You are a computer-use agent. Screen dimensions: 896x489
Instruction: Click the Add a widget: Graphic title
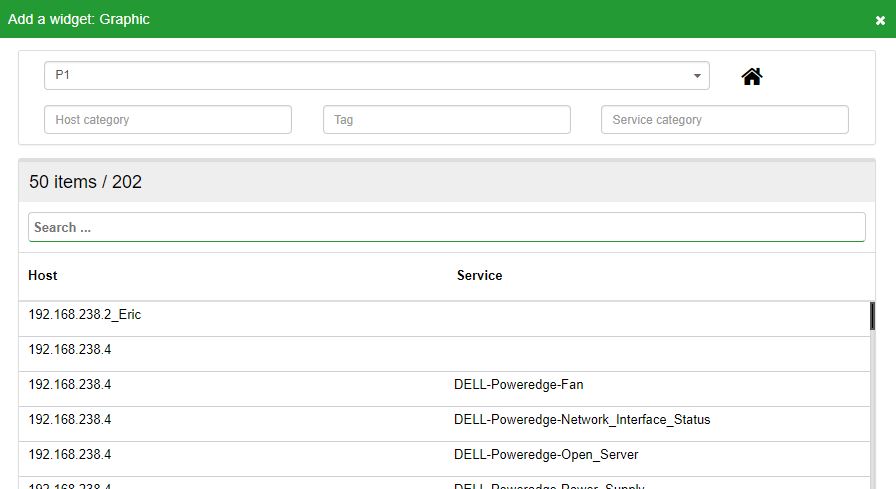(79, 19)
